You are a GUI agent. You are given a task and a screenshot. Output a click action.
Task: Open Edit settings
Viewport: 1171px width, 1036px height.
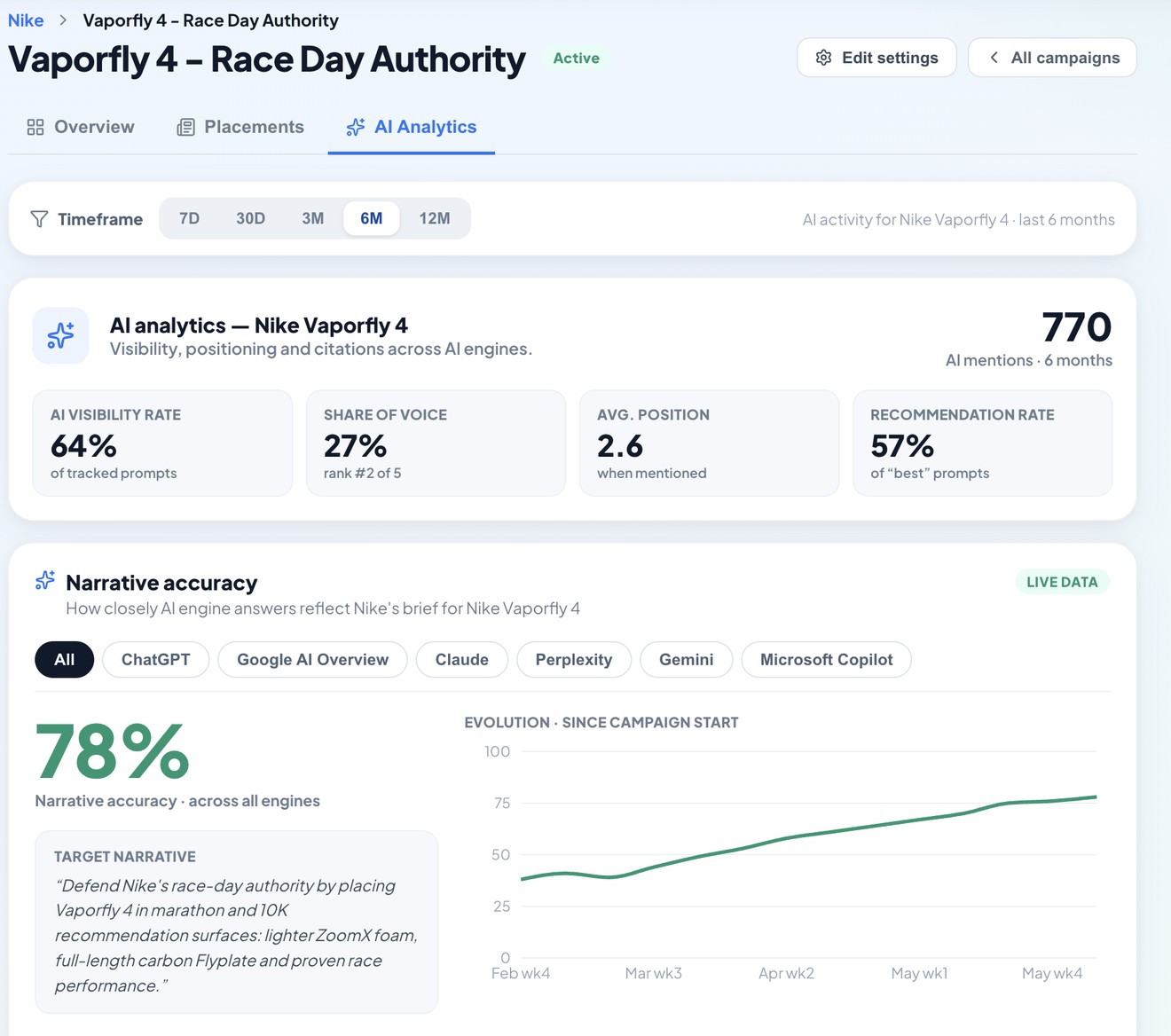pyautogui.click(x=876, y=58)
